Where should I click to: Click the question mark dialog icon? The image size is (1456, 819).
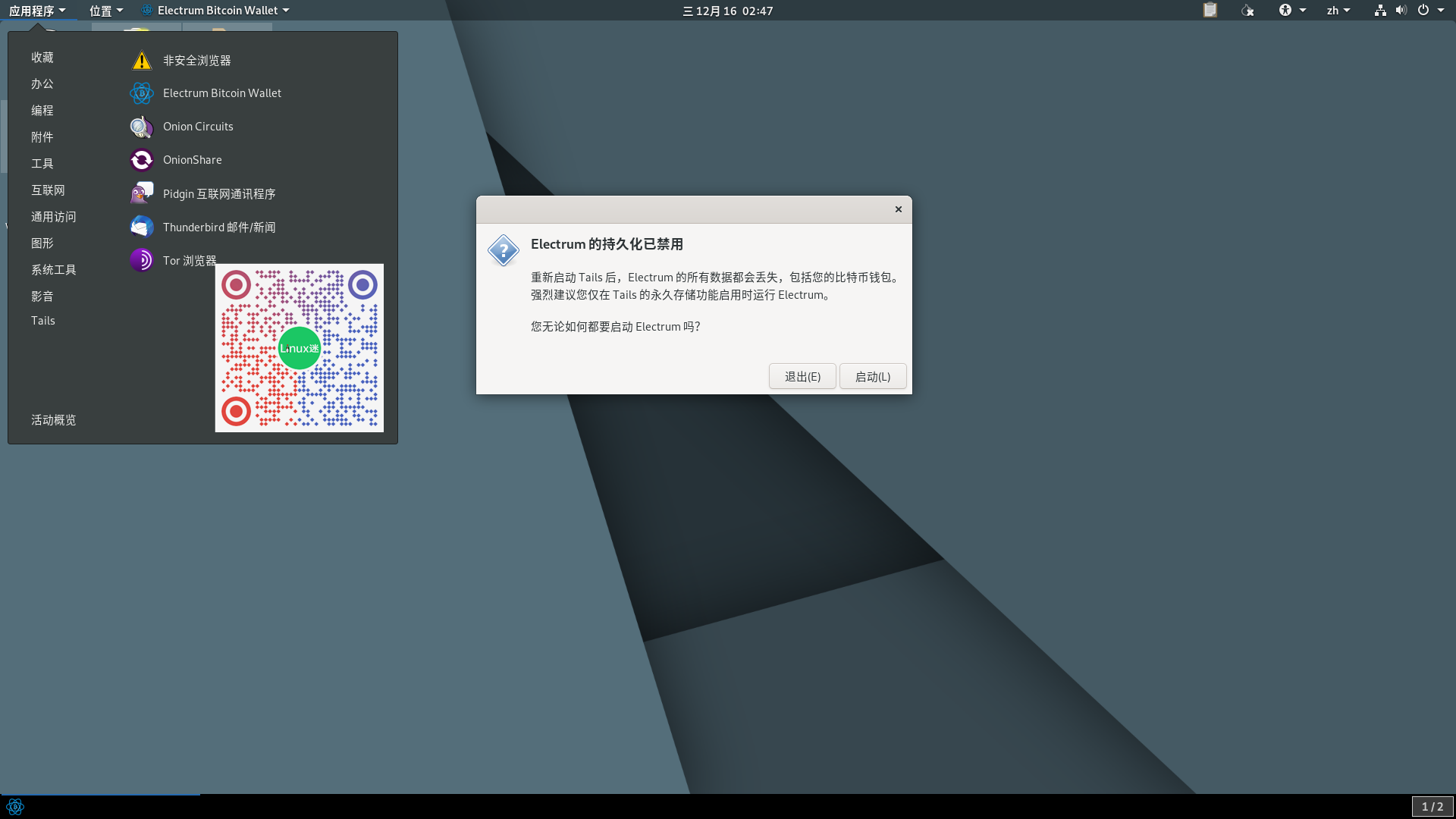504,250
